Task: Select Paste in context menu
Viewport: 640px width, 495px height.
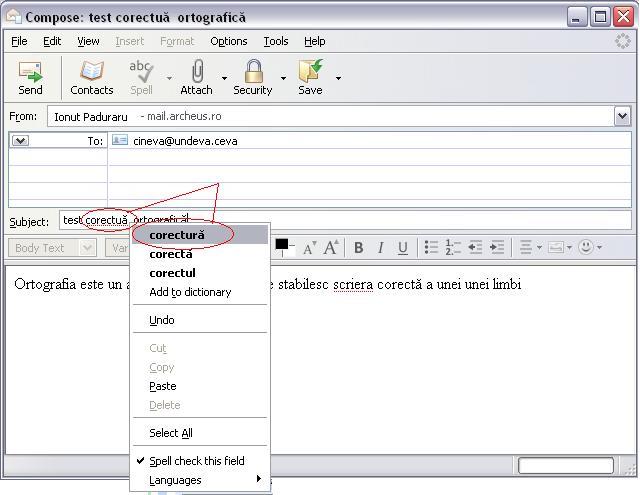Action: pyautogui.click(x=200, y=386)
